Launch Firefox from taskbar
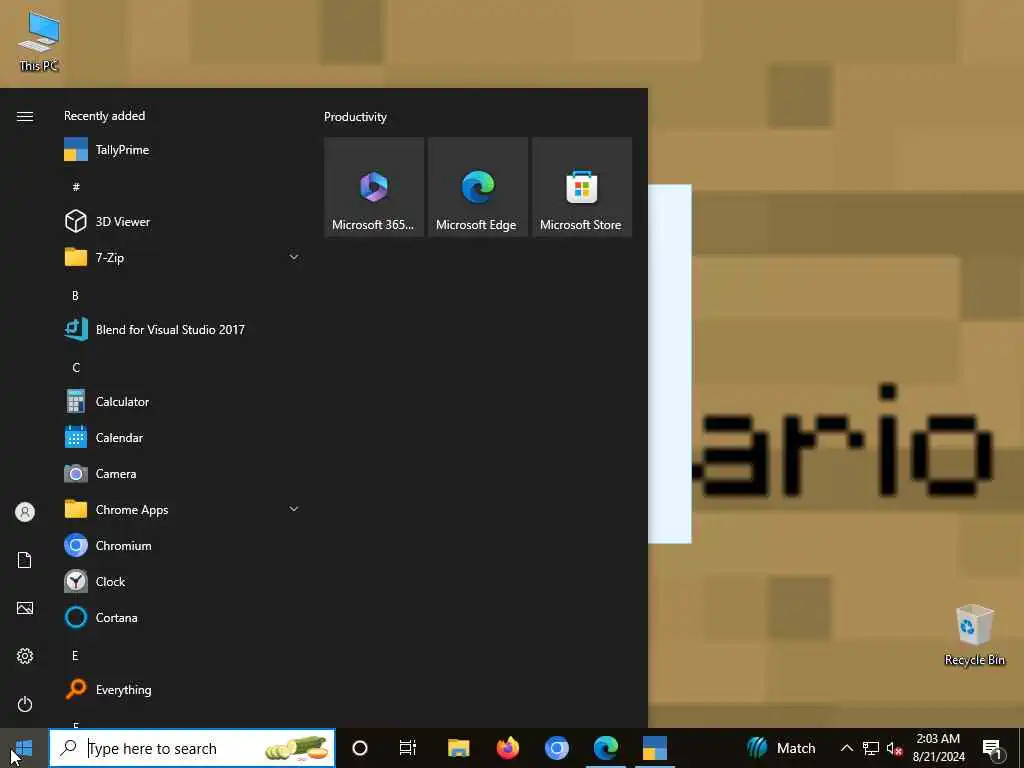1024x768 pixels. (507, 748)
